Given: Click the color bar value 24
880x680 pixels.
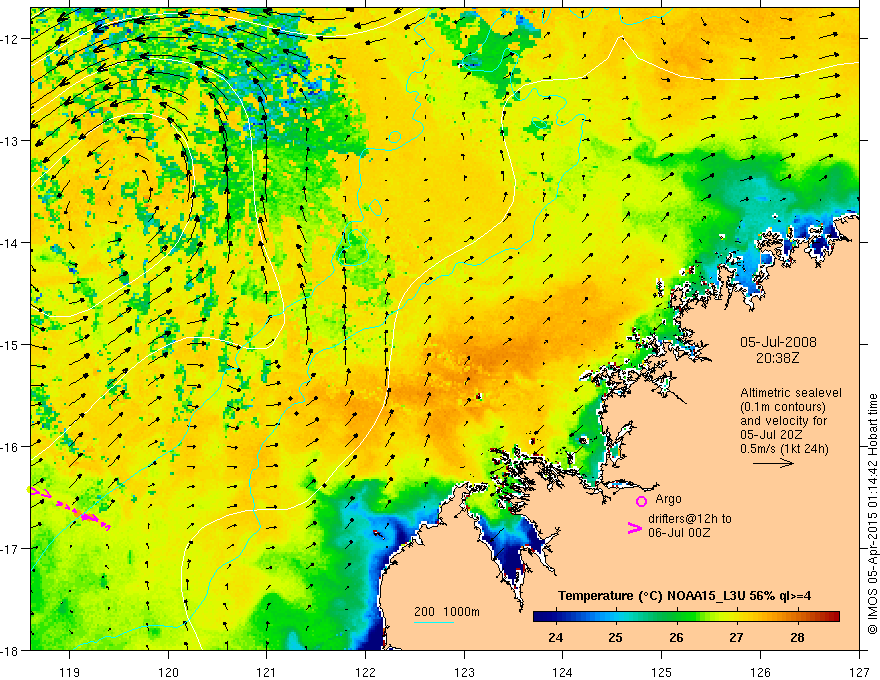Looking at the screenshot, I should coord(556,637).
